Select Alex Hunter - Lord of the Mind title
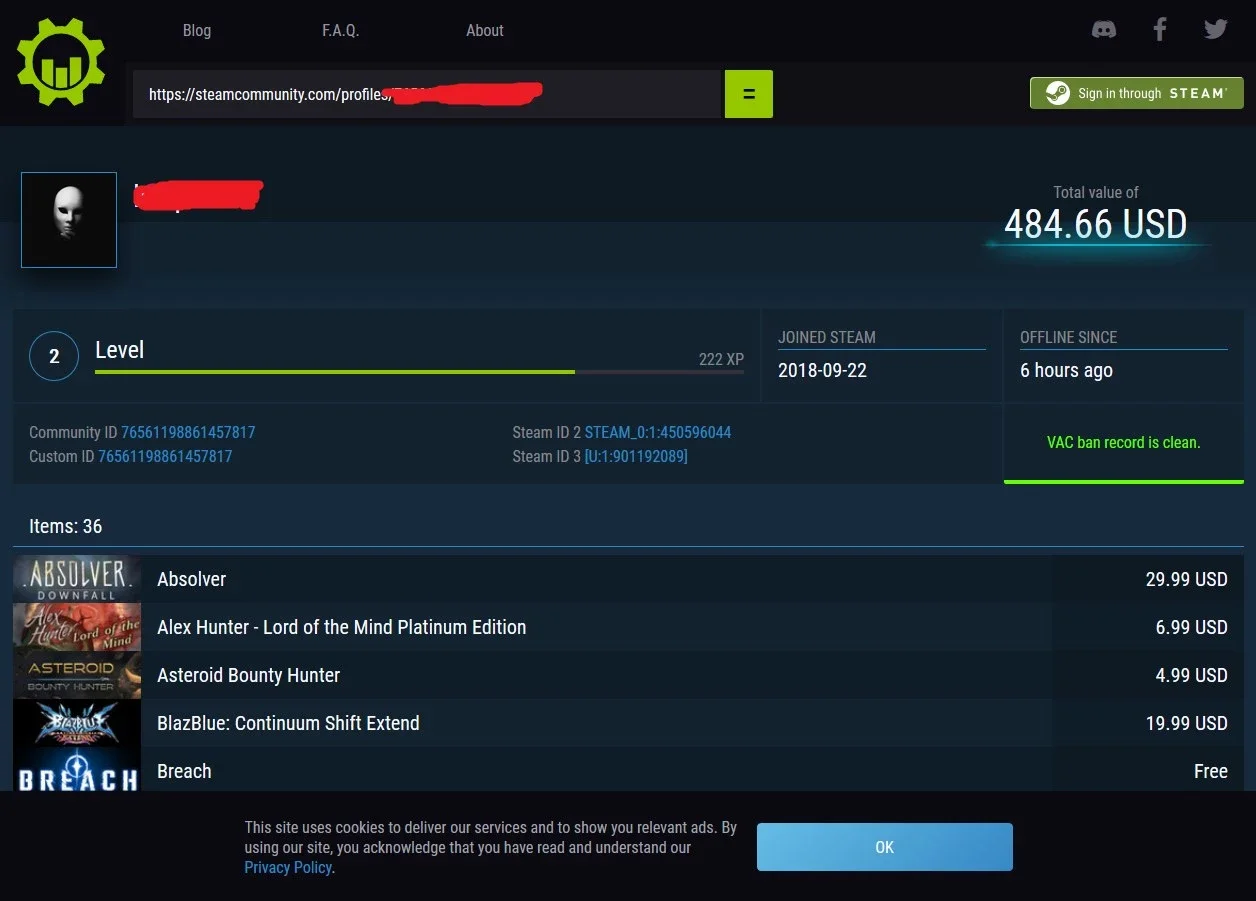Viewport: 1256px width, 901px height. tap(342, 627)
